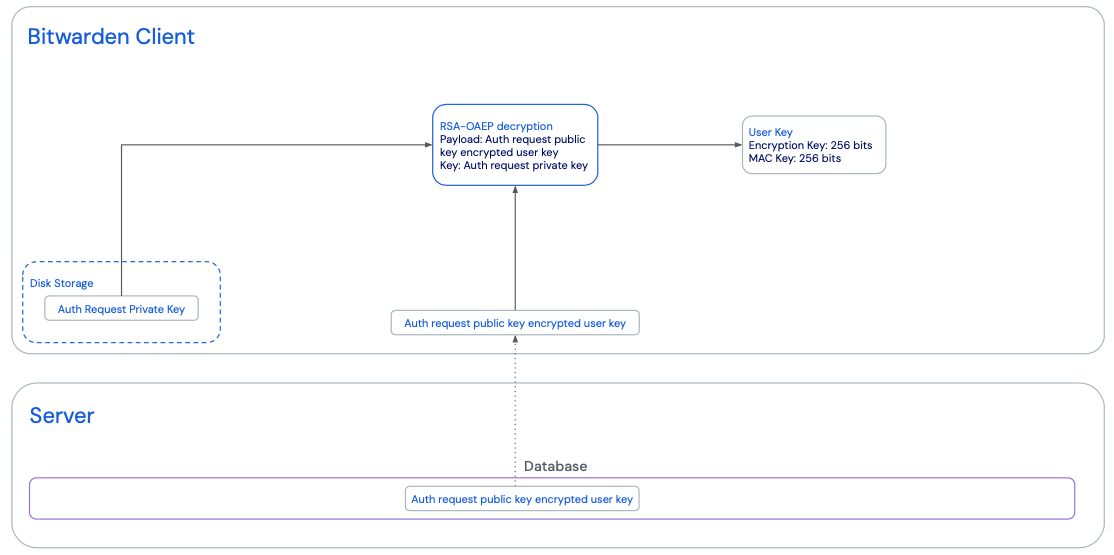Click the Database label
Image resolution: width=1114 pixels, height=555 pixels.
click(x=556, y=466)
